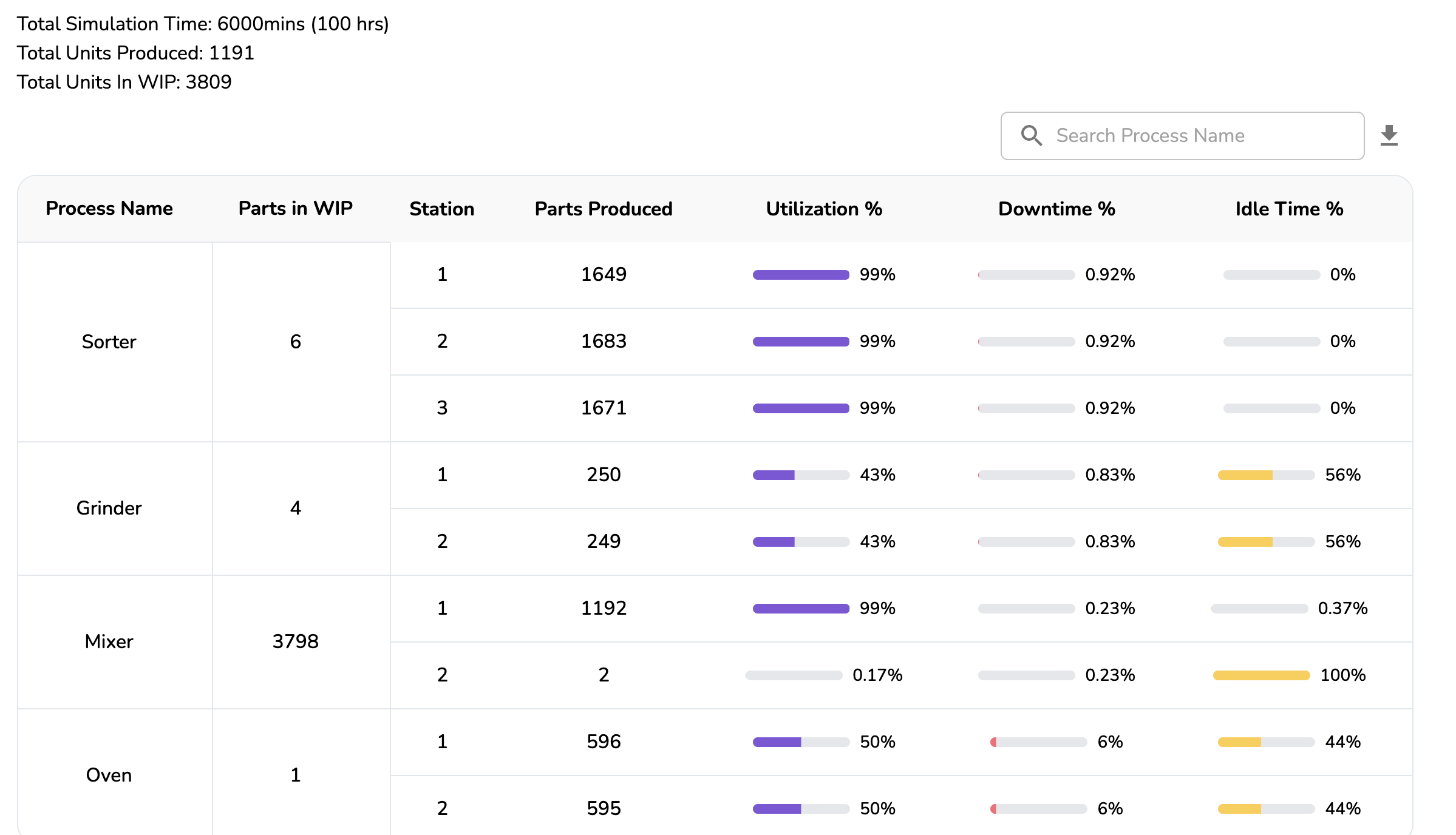Click Grinder station 1 idle time bar
This screenshot has height=835, width=1456.
click(x=1266, y=475)
